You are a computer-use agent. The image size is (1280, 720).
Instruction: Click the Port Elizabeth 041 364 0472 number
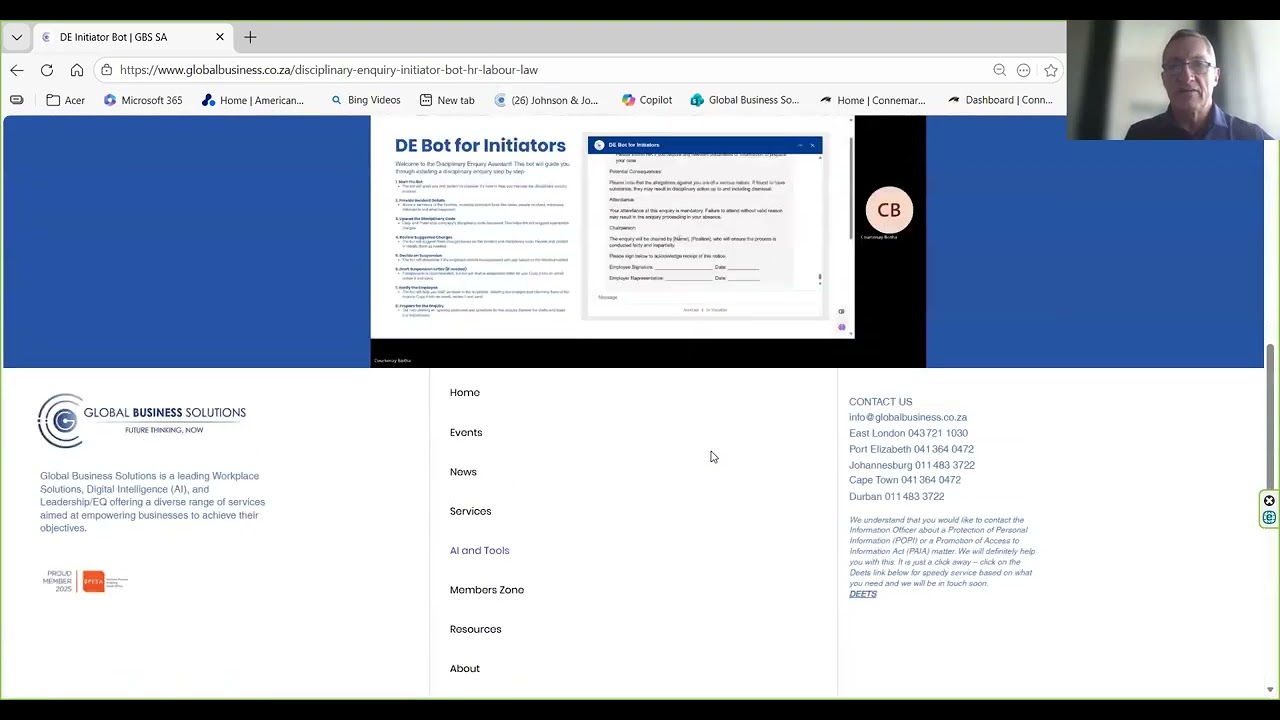911,449
